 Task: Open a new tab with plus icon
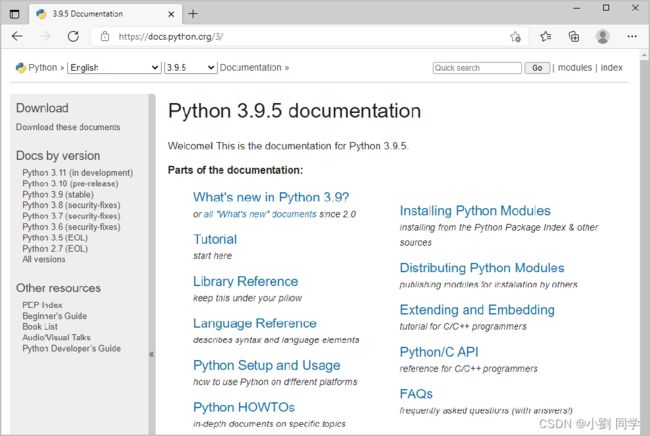193,14
